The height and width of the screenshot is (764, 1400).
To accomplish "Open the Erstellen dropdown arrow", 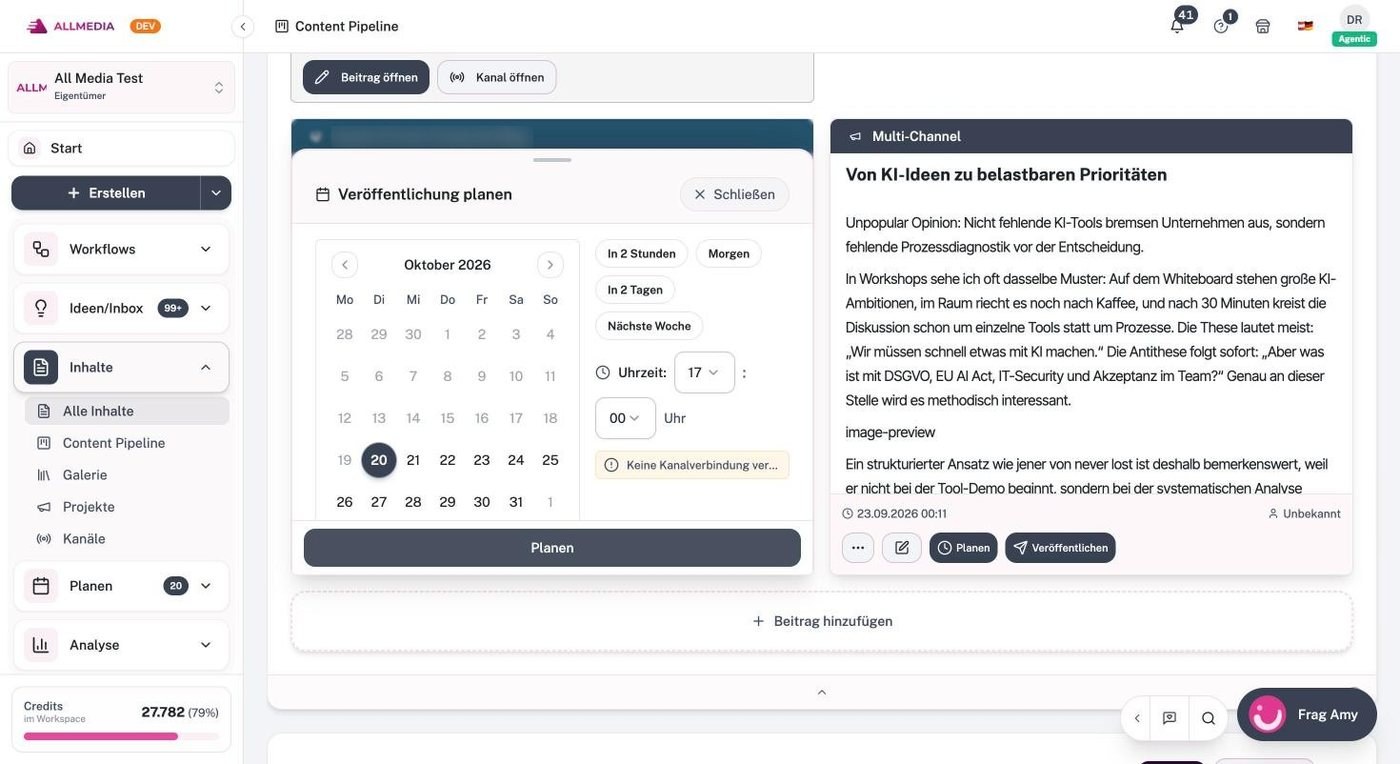I will 216,193.
